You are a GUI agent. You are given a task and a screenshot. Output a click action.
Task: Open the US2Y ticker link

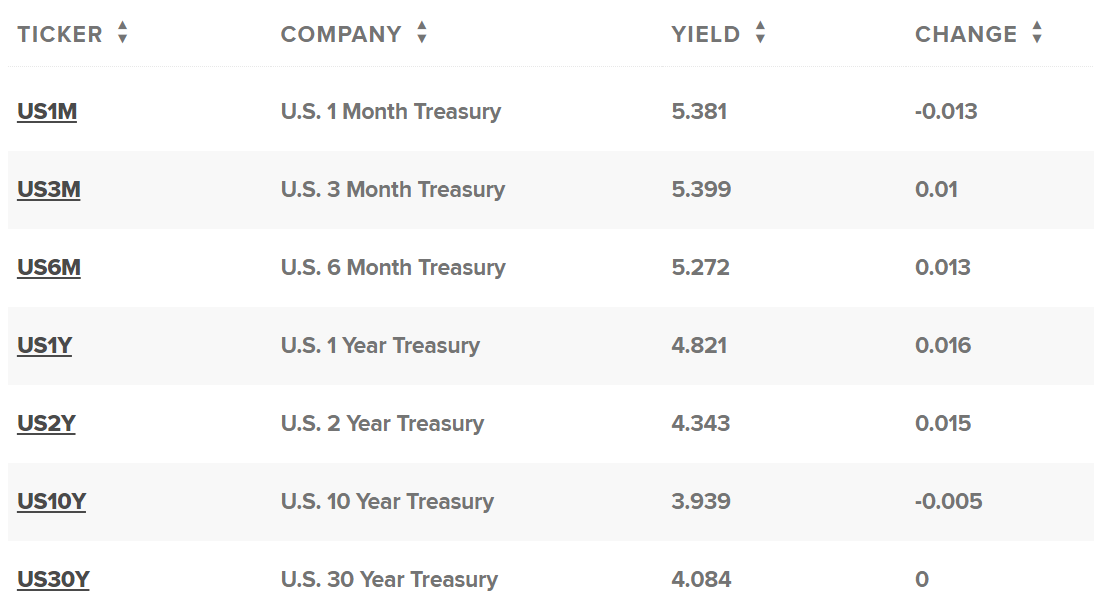46,424
